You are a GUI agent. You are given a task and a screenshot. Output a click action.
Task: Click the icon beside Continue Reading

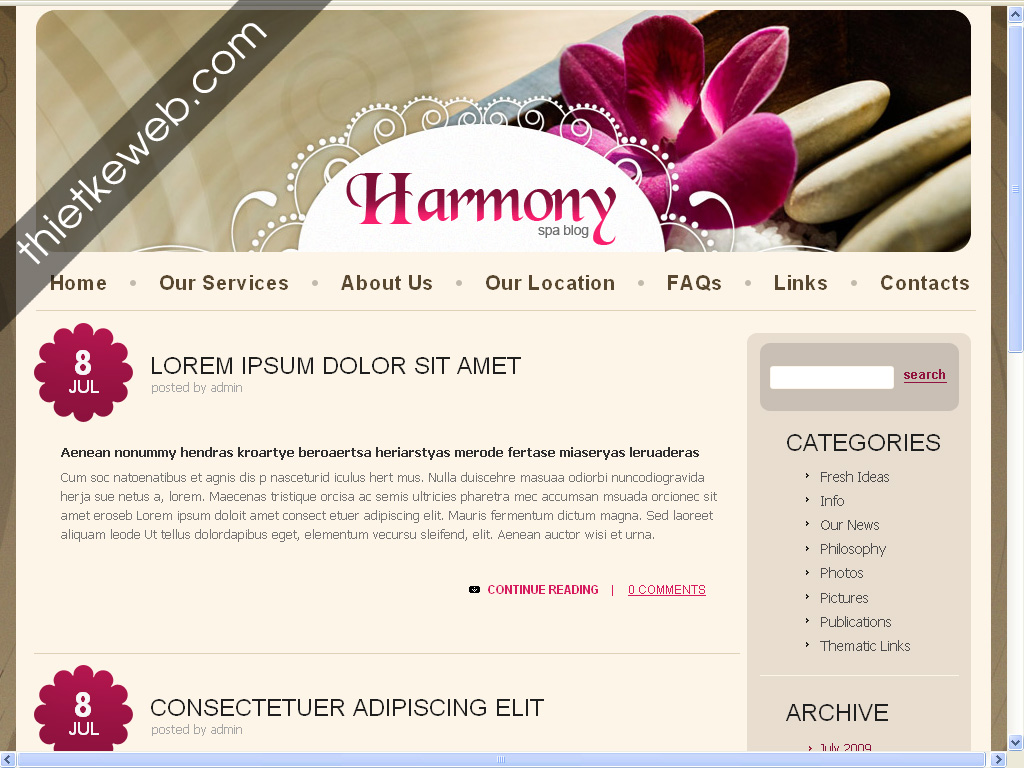point(474,590)
